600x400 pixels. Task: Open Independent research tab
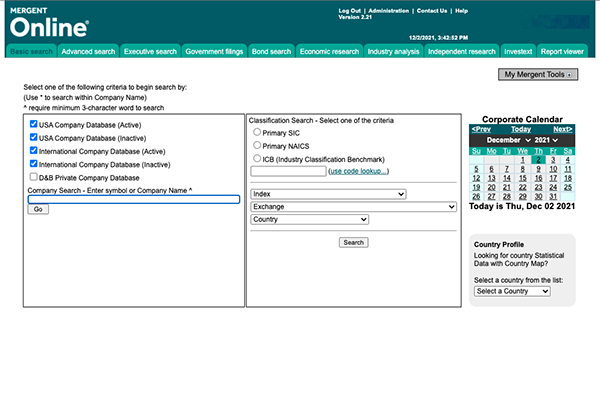click(461, 51)
